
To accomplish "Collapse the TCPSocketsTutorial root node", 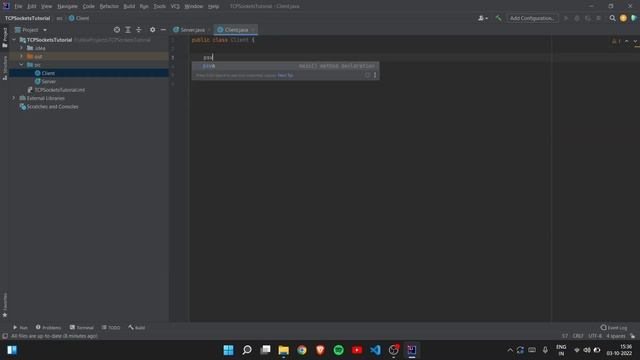I will pos(14,40).
